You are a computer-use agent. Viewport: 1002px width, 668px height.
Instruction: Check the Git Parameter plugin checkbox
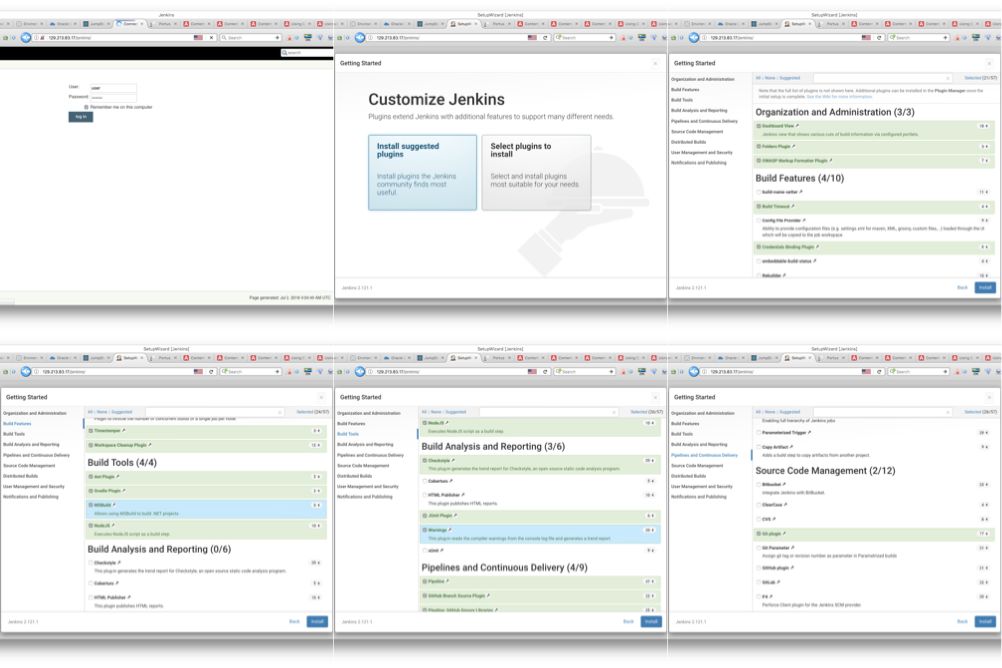(759, 548)
